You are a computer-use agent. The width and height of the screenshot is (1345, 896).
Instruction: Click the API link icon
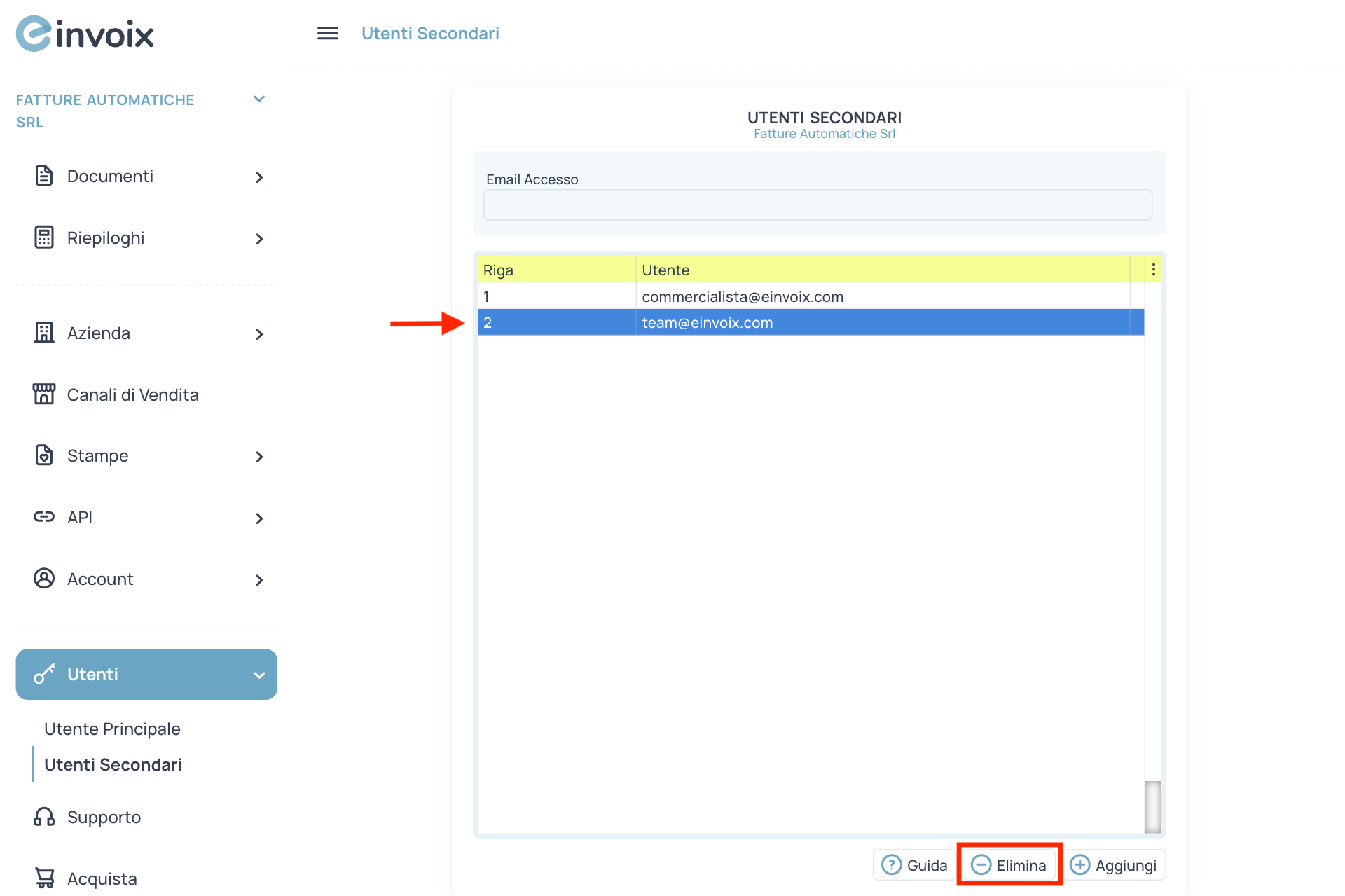tap(44, 516)
